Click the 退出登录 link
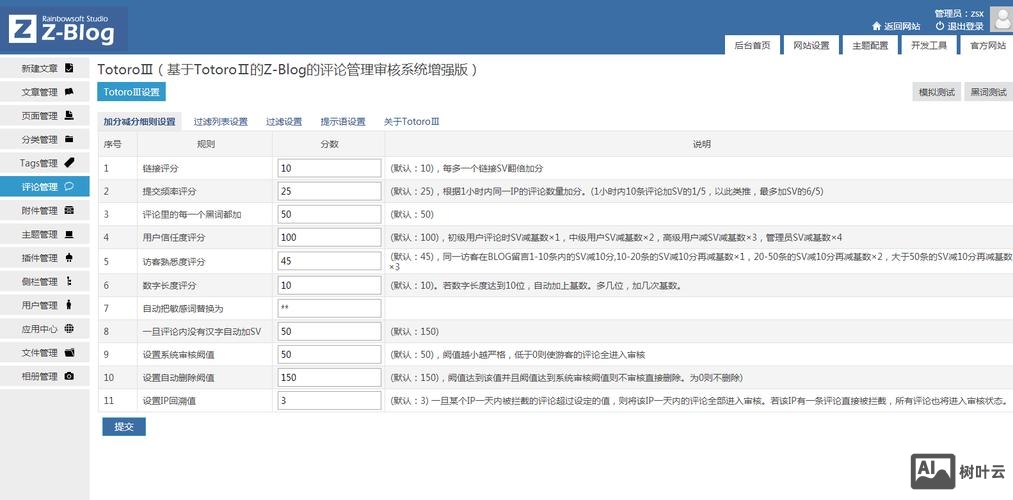1013x500 pixels. point(965,26)
